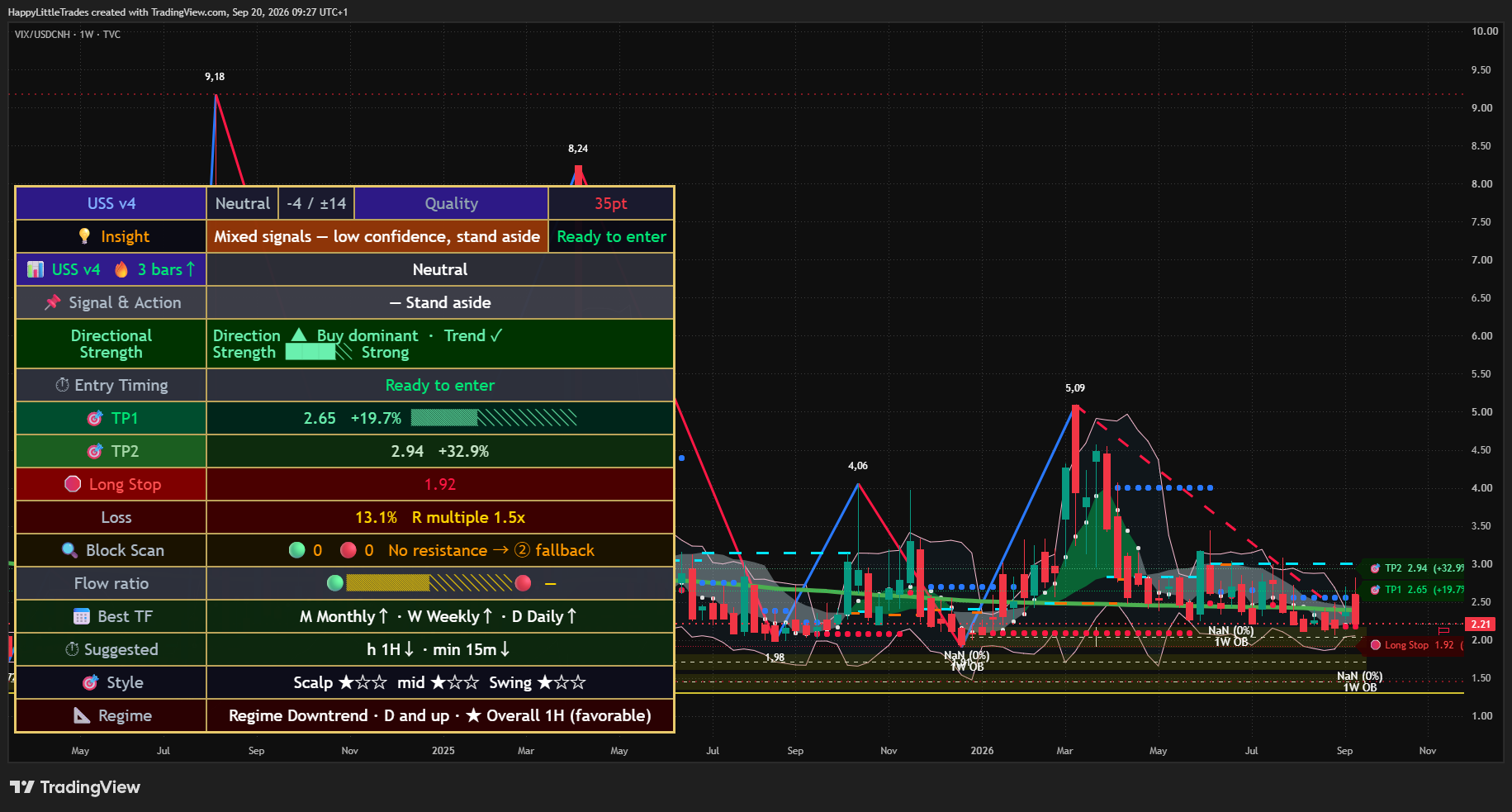Image resolution: width=1512 pixels, height=812 pixels.
Task: Click '— Stand aside' in Signal & Action row
Action: click(x=440, y=302)
